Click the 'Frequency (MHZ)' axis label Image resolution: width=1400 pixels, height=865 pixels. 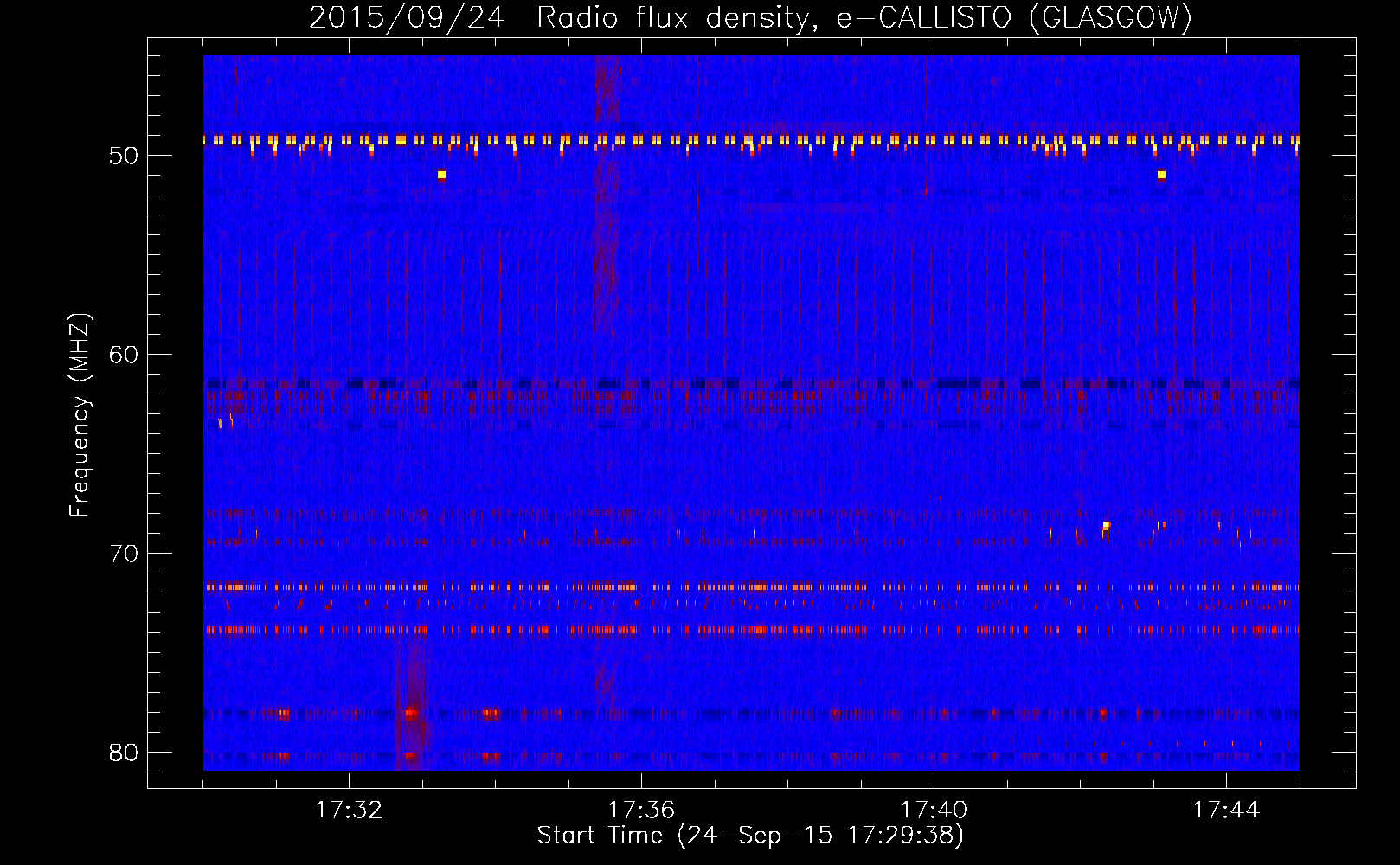80,415
